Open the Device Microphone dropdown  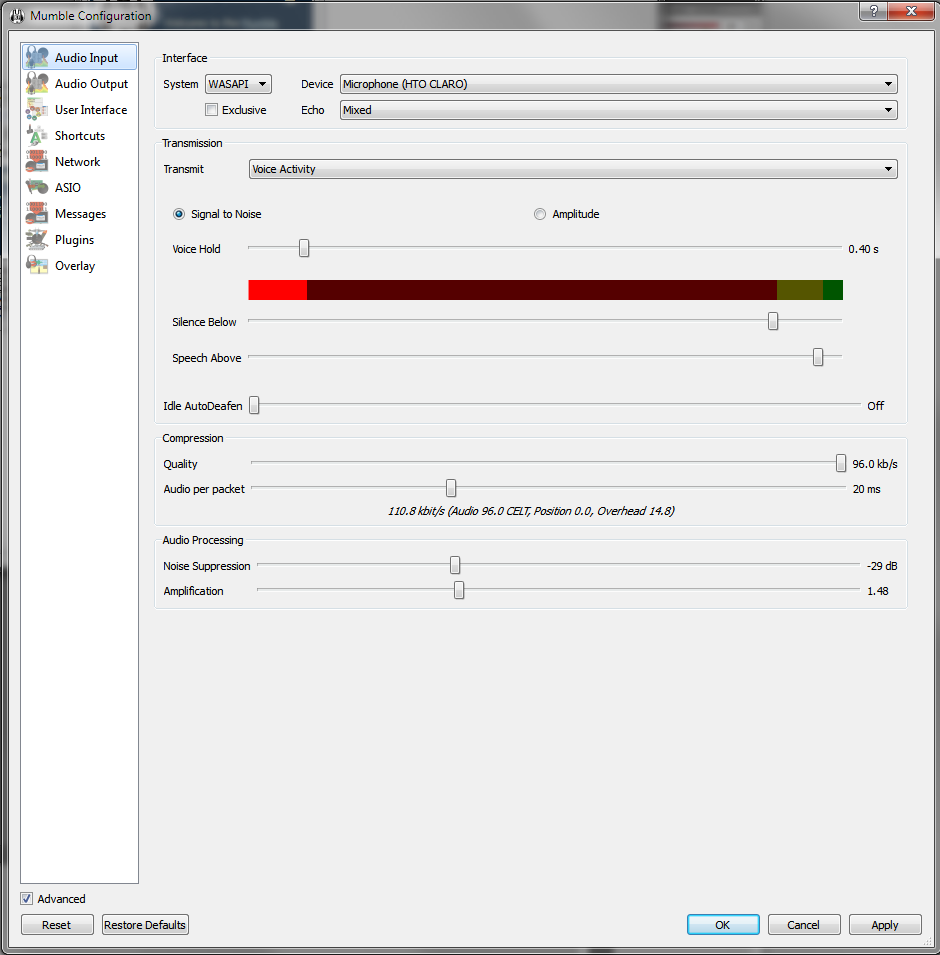pos(618,83)
